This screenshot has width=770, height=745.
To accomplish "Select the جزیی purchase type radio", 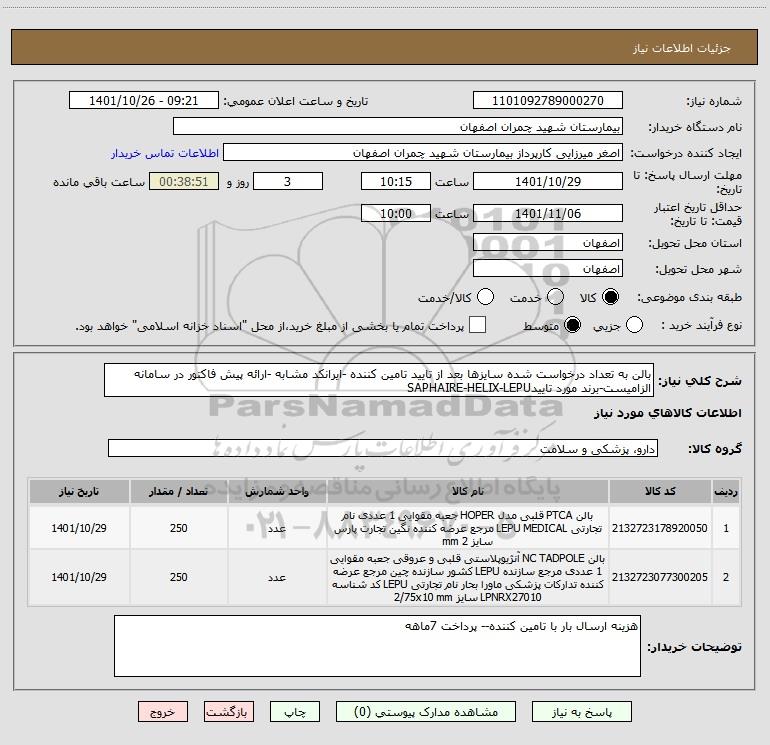I will click(x=634, y=325).
